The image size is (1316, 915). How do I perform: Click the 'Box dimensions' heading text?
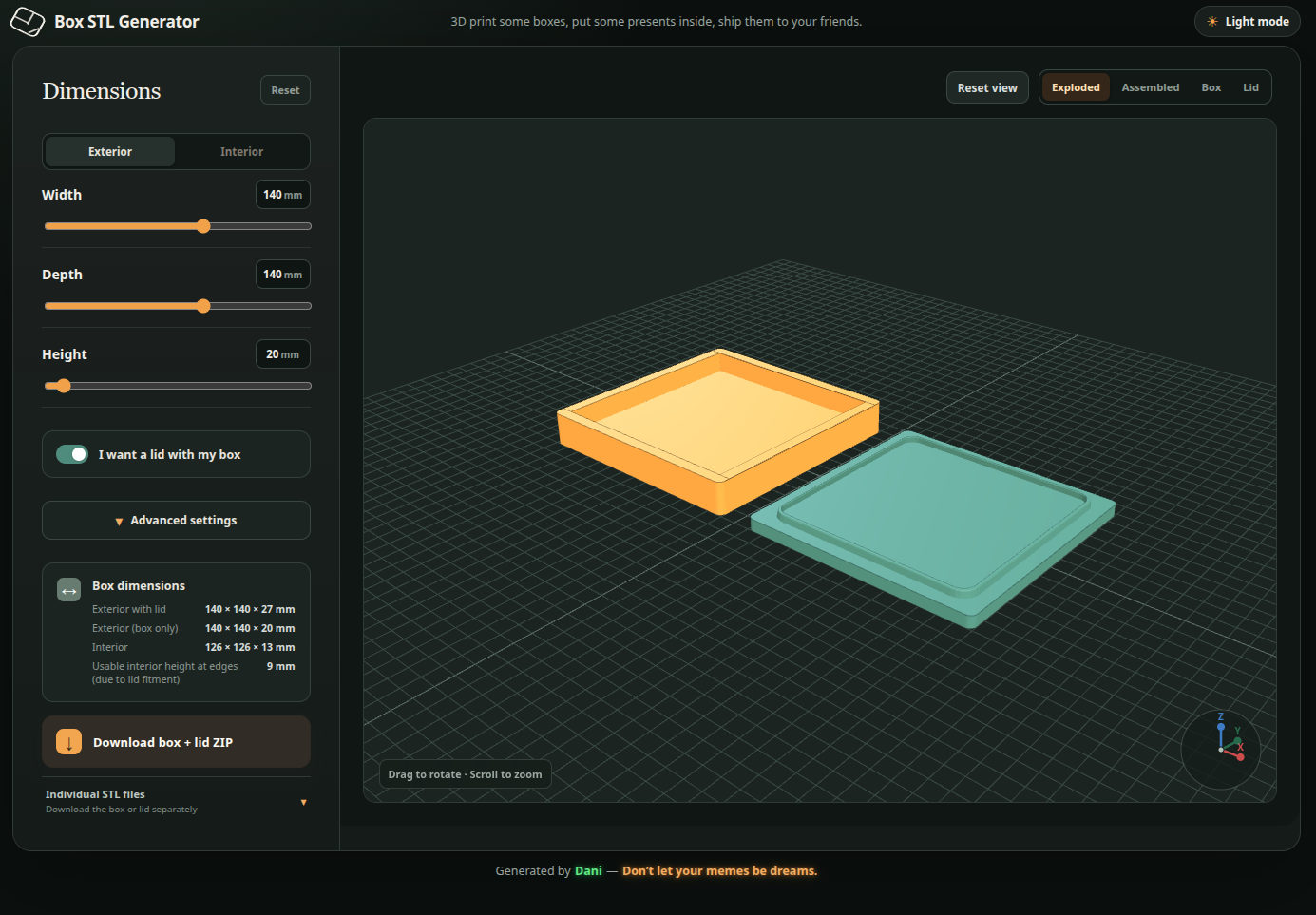click(x=139, y=586)
